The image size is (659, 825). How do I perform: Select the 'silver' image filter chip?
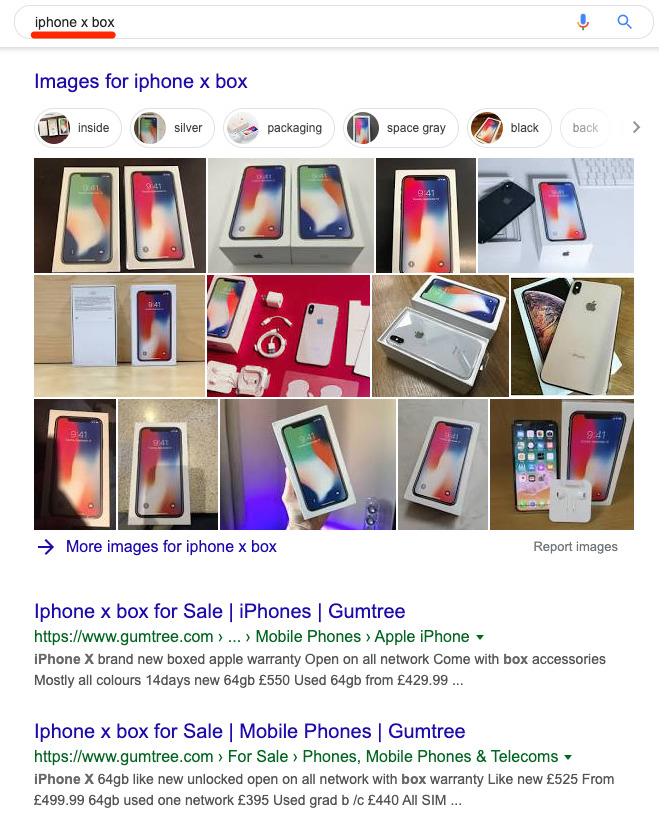[173, 128]
